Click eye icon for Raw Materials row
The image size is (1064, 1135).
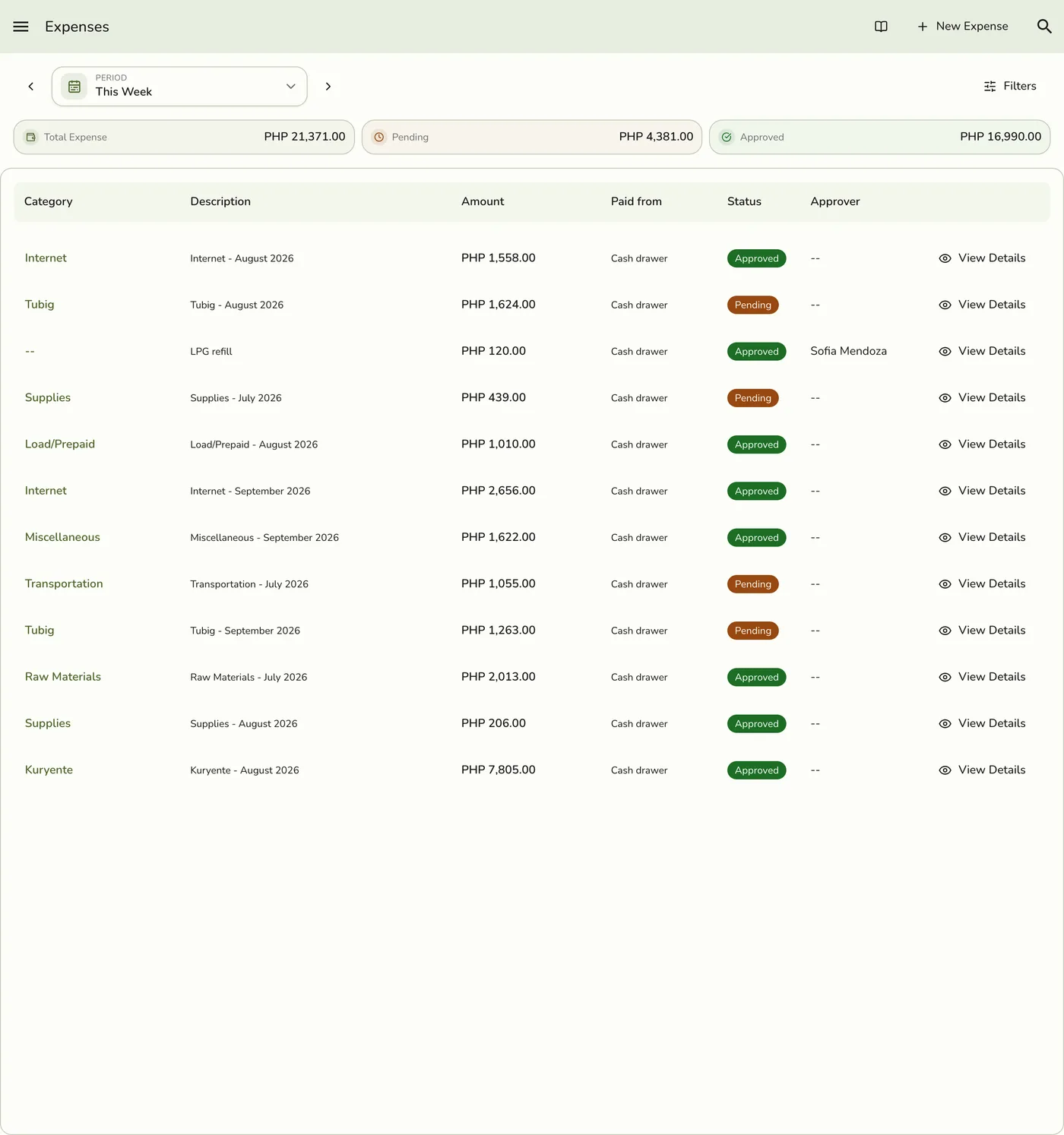click(945, 678)
